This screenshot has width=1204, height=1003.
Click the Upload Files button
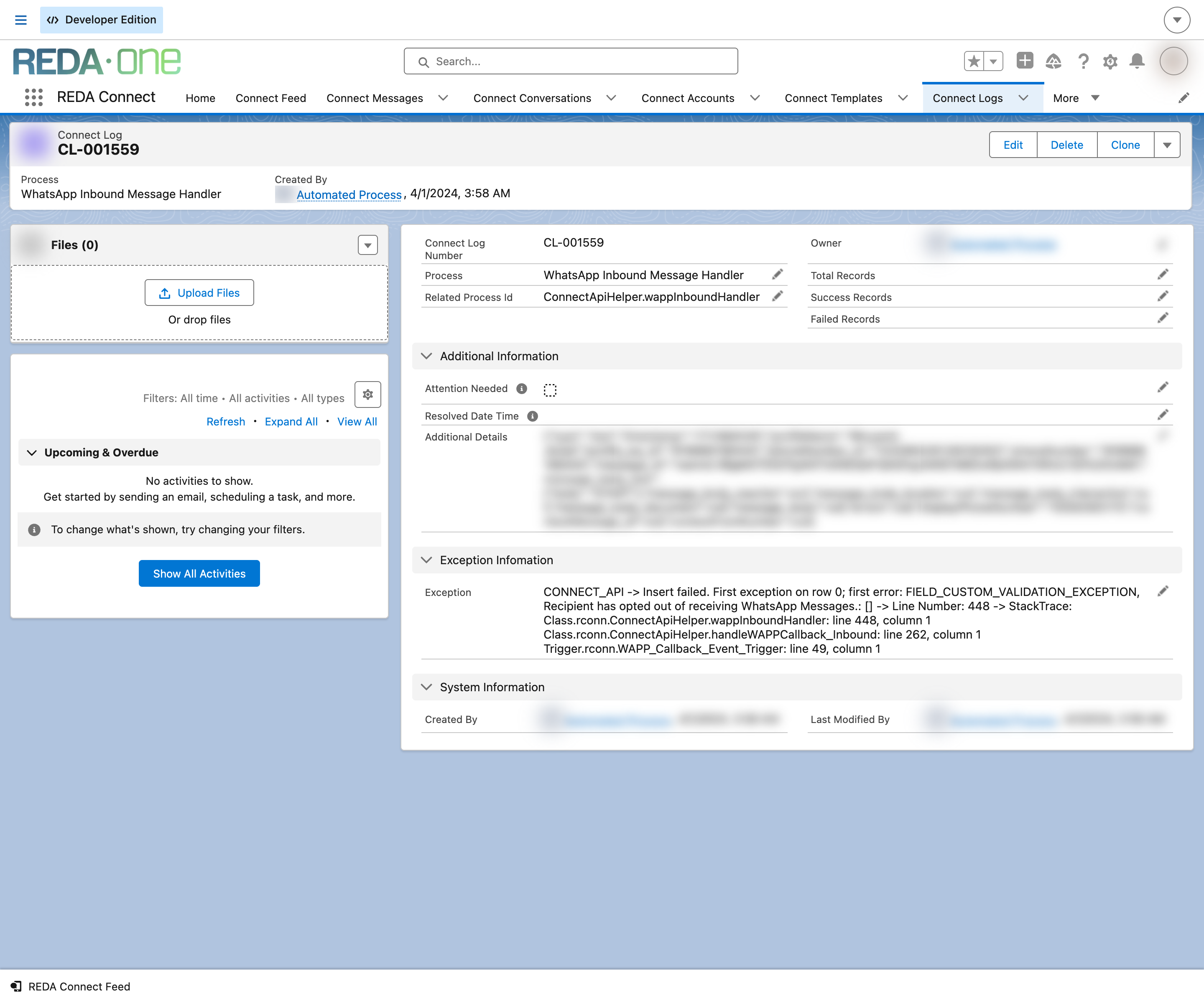click(199, 293)
